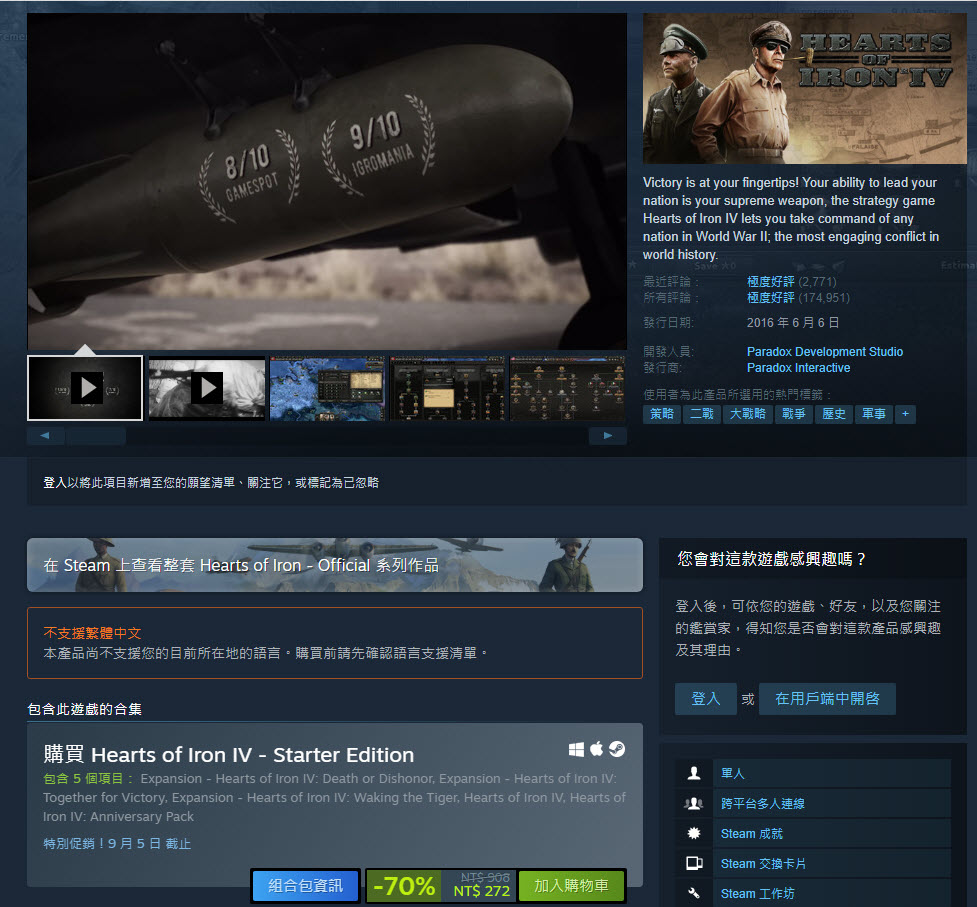This screenshot has width=977, height=907.
Task: Click 加入購物車 add to cart button
Action: click(571, 886)
